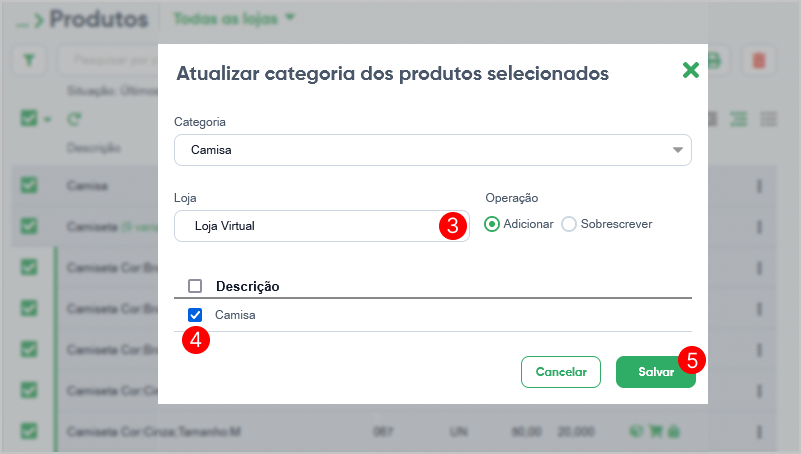
Task: Click the Produtos breadcrumb title
Action: coord(99,19)
